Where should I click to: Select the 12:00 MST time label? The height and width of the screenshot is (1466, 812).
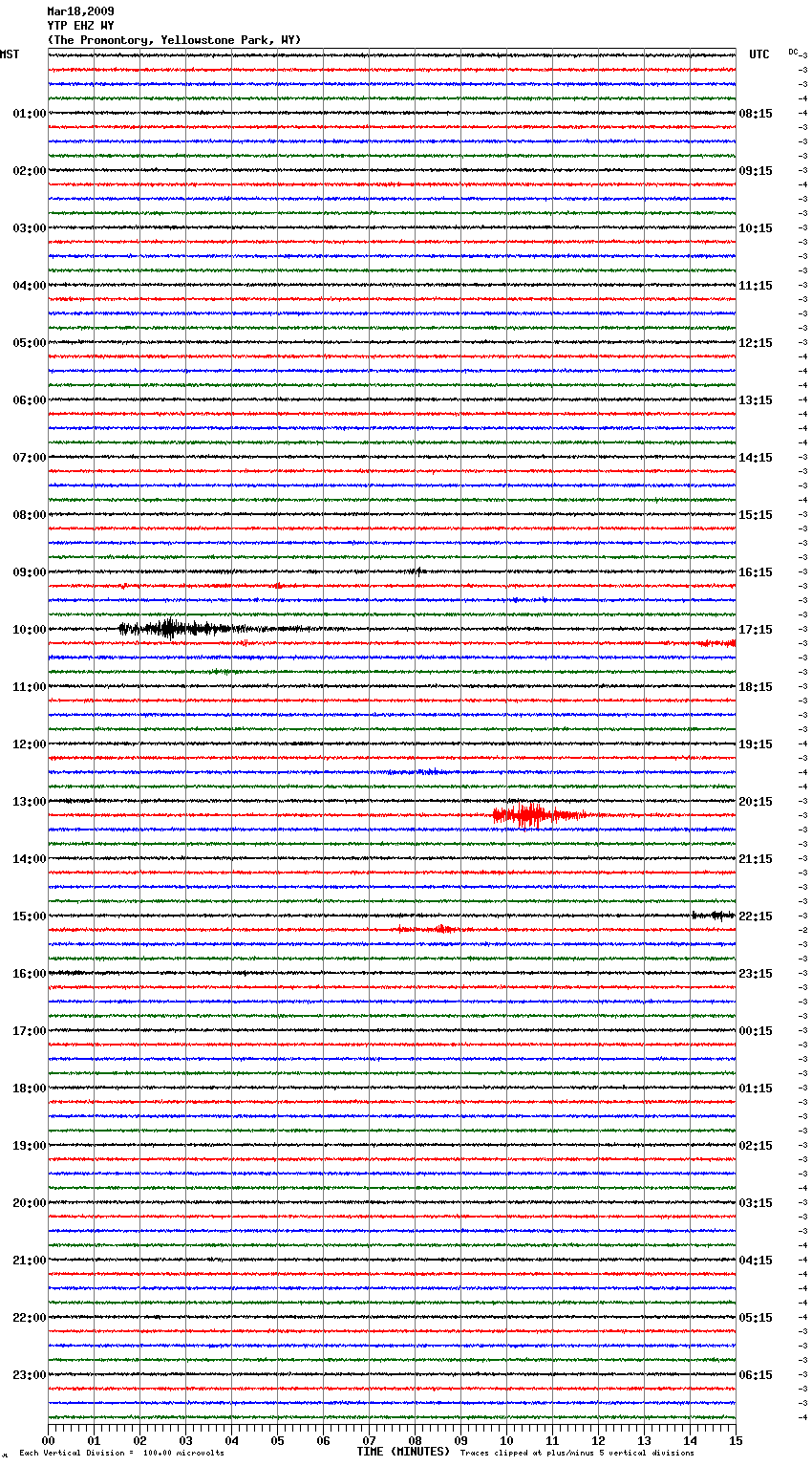coord(29,744)
